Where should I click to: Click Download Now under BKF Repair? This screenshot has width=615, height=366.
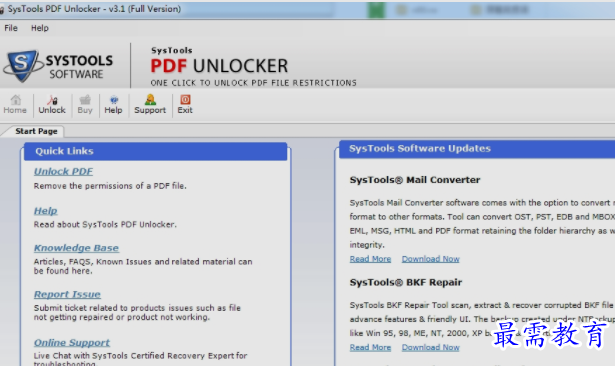click(431, 348)
